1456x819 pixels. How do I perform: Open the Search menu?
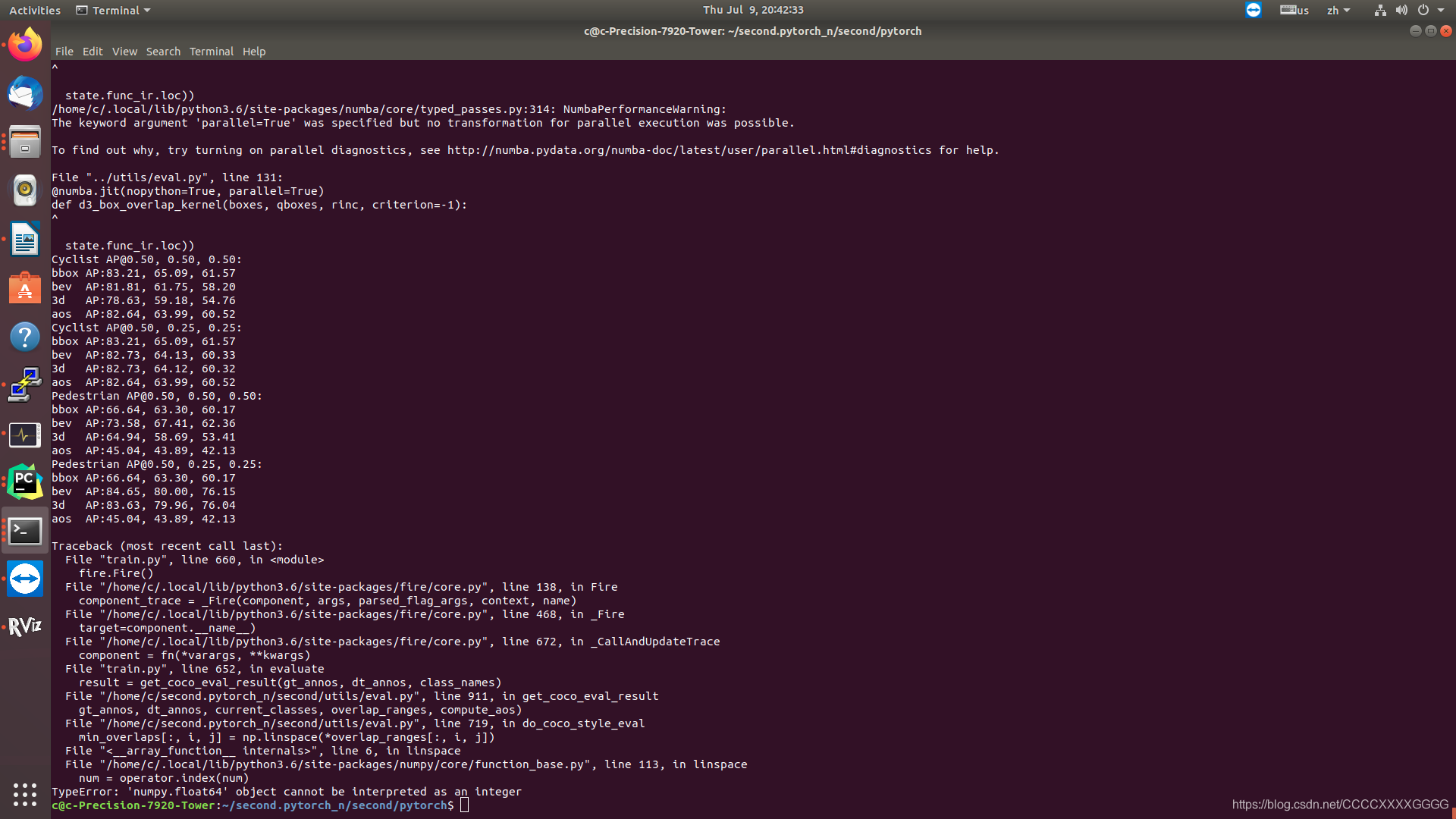click(x=163, y=52)
